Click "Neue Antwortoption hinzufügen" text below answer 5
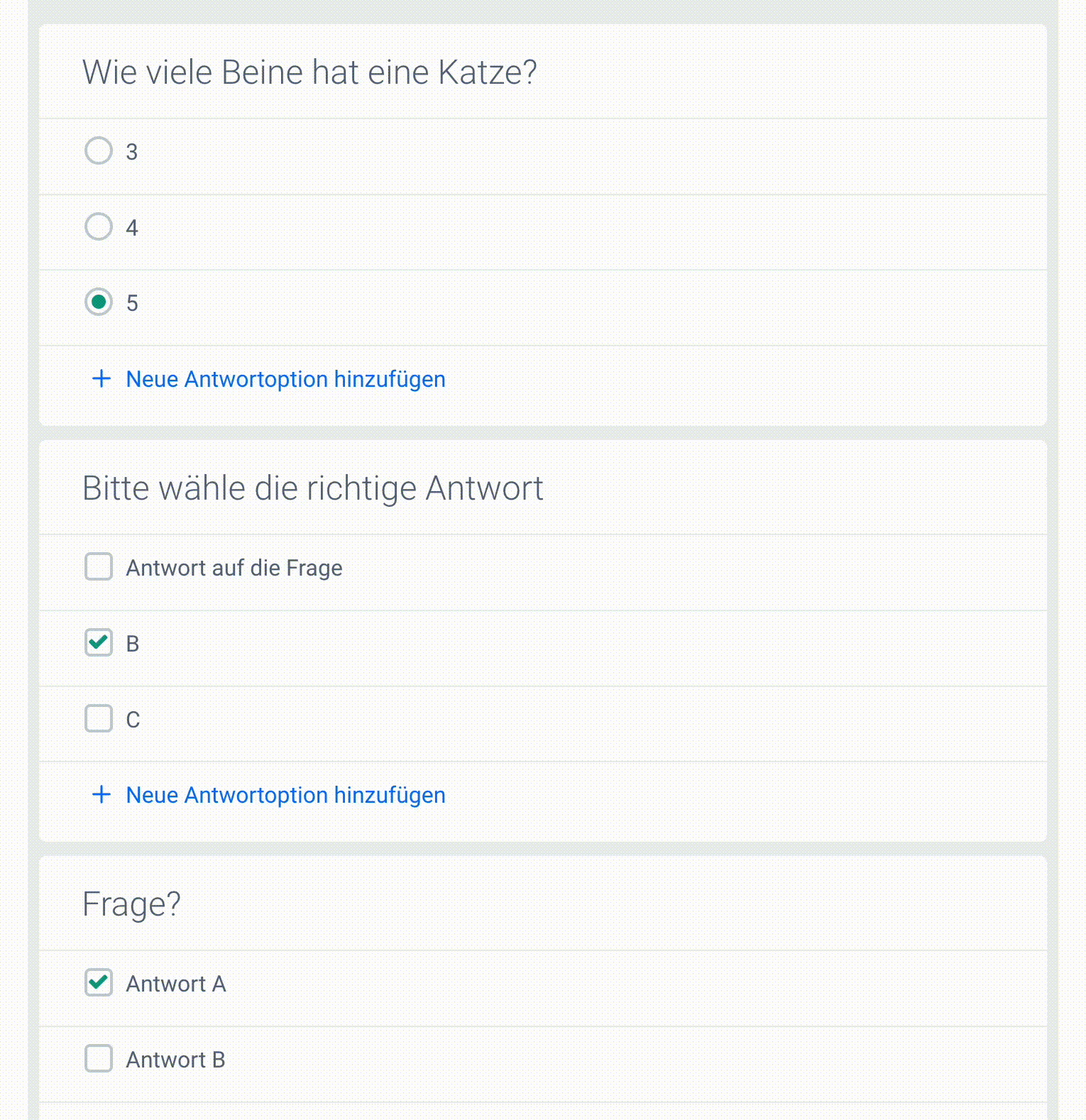This screenshot has height=1120, width=1086. point(285,379)
